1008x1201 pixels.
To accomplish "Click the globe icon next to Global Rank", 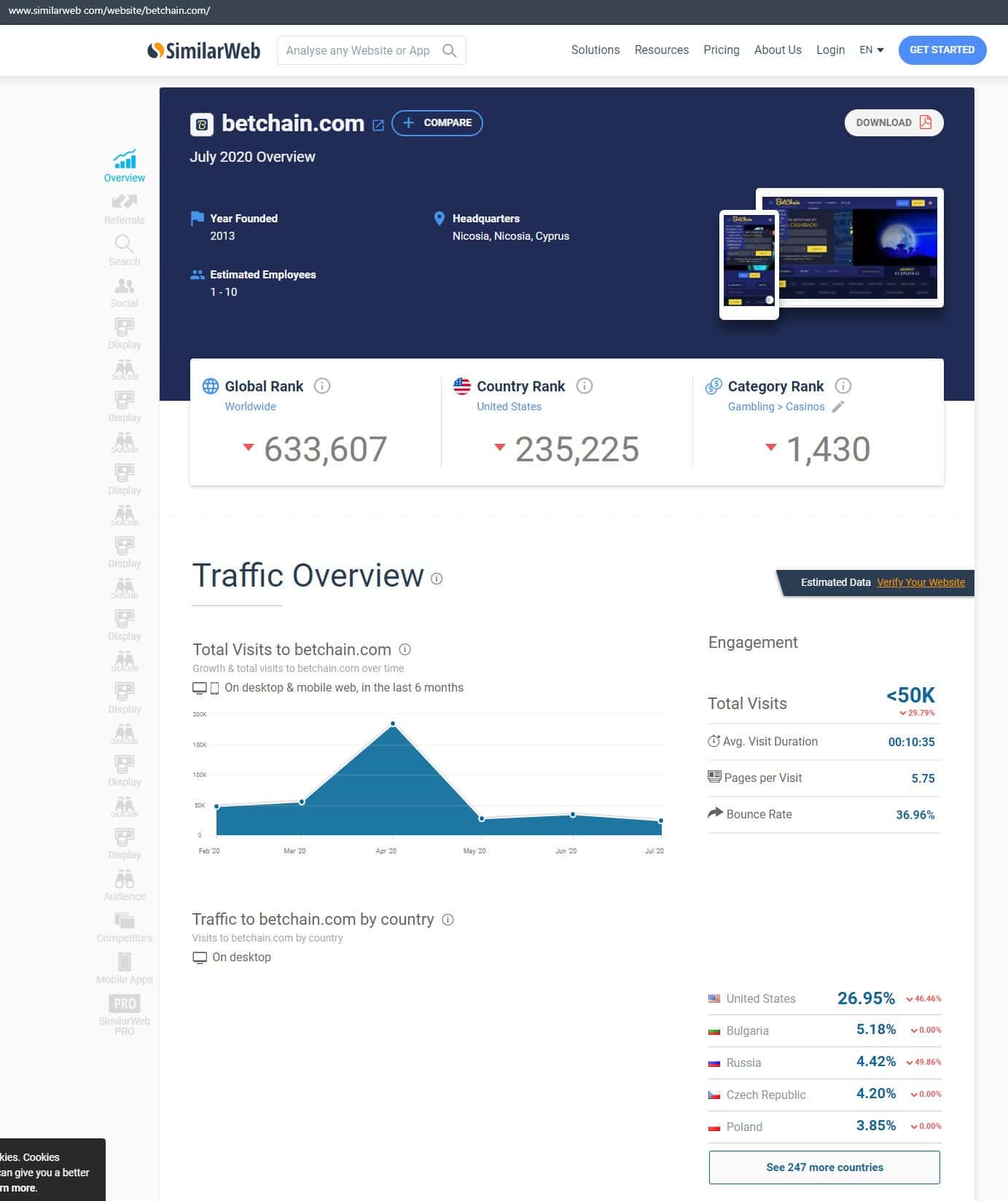I will click(x=211, y=386).
